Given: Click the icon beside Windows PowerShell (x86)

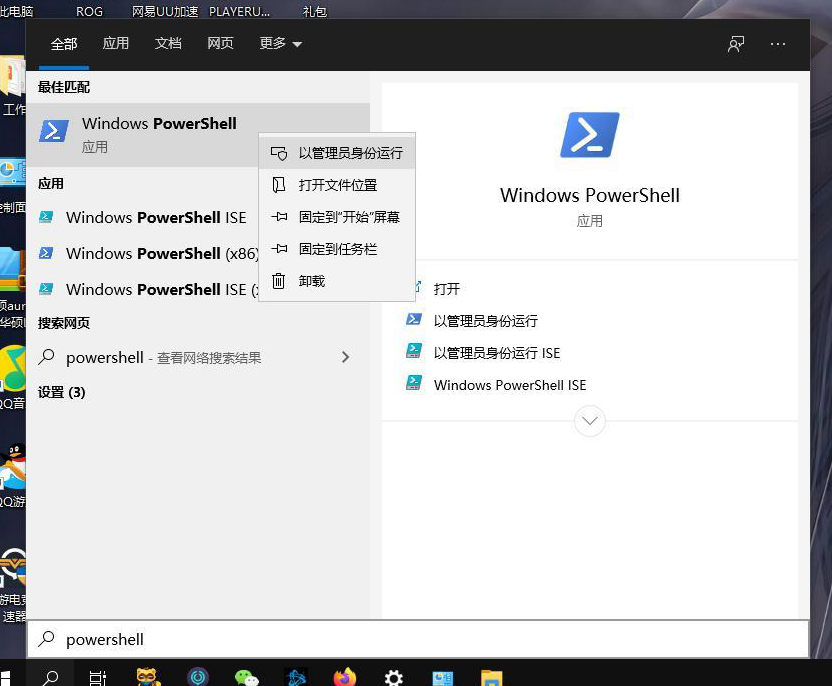Looking at the screenshot, I should (46, 253).
